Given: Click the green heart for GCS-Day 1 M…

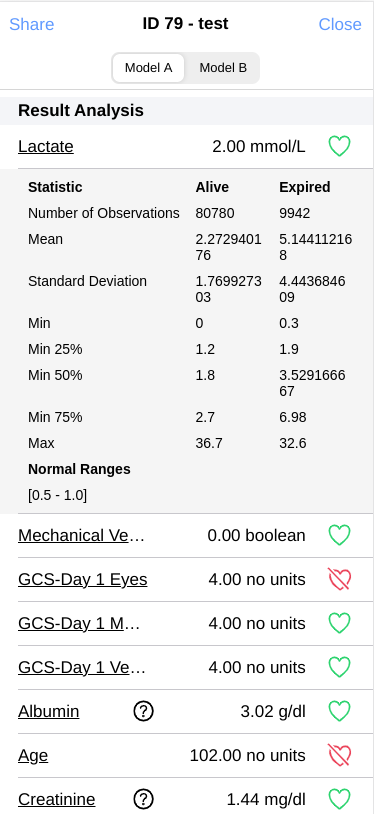Looking at the screenshot, I should 340,623.
